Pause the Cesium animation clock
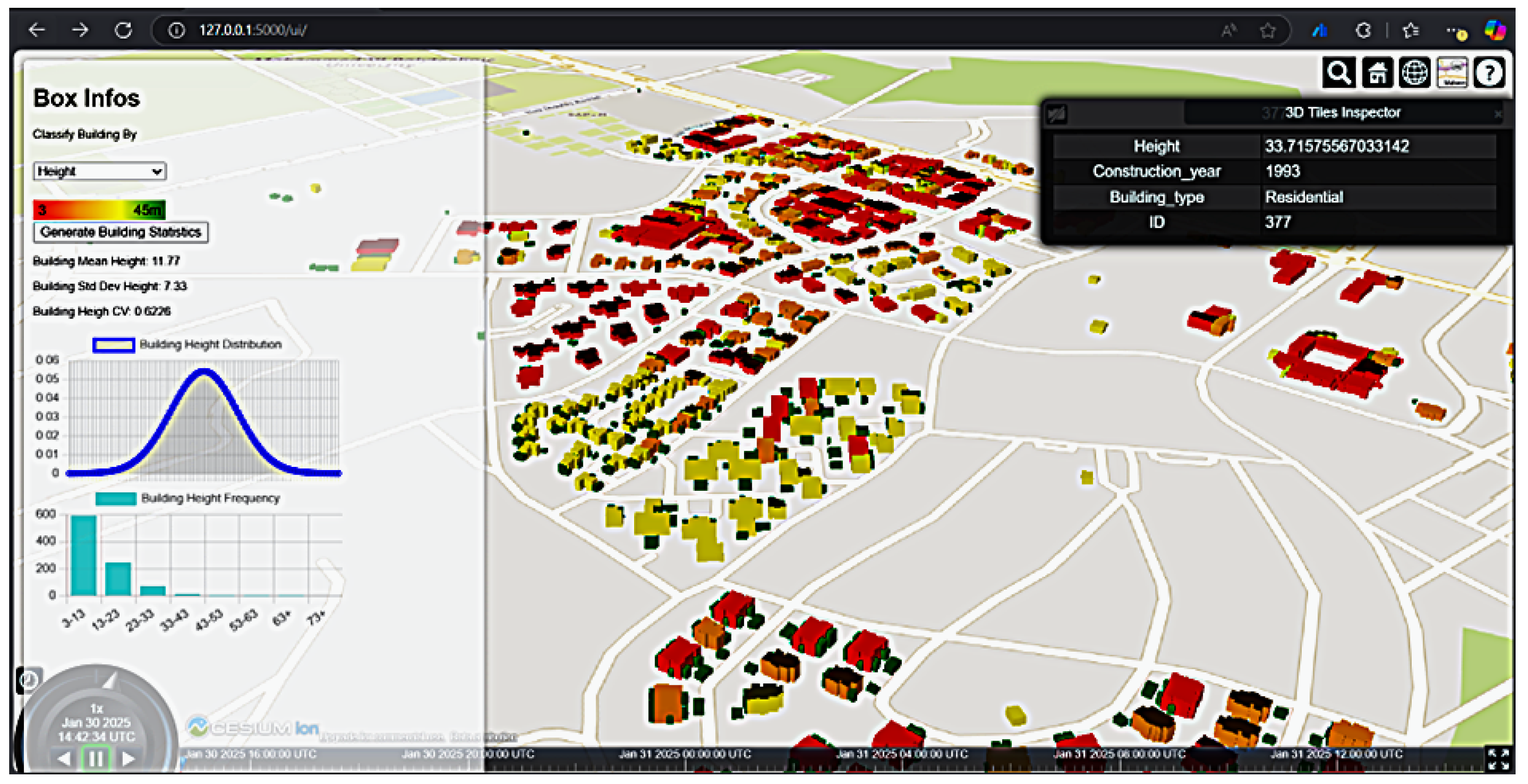1528x784 pixels. 96,758
